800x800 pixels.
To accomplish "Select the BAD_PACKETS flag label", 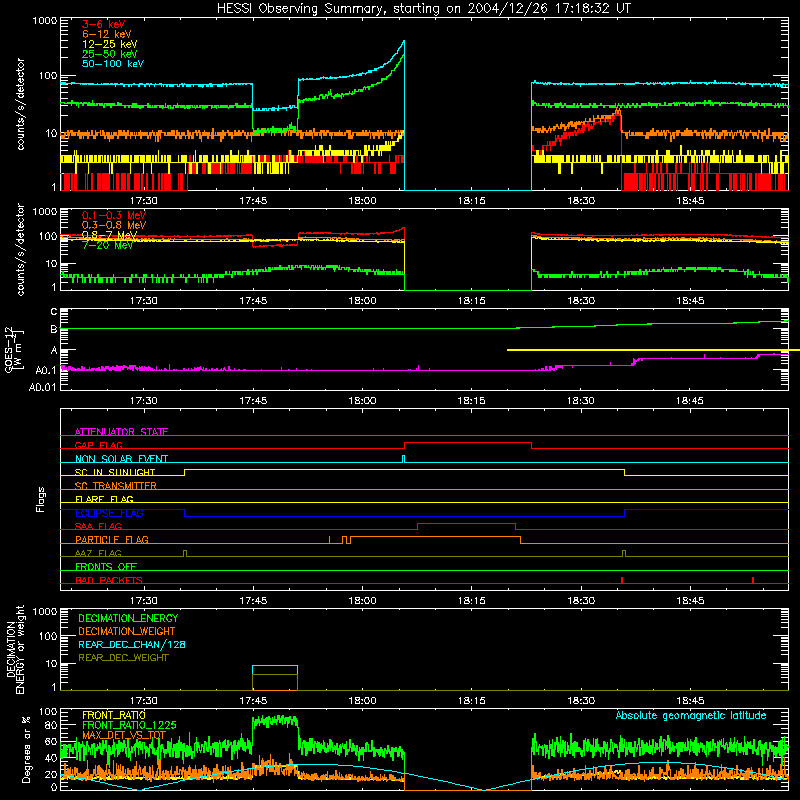I will pos(109,580).
